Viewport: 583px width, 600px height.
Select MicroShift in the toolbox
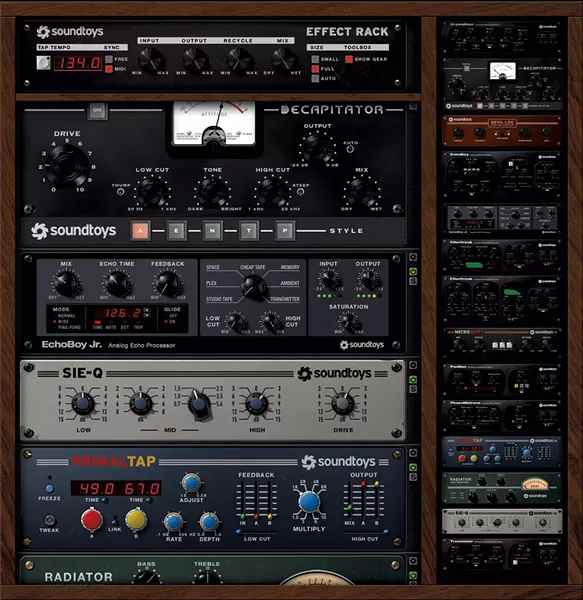502,343
